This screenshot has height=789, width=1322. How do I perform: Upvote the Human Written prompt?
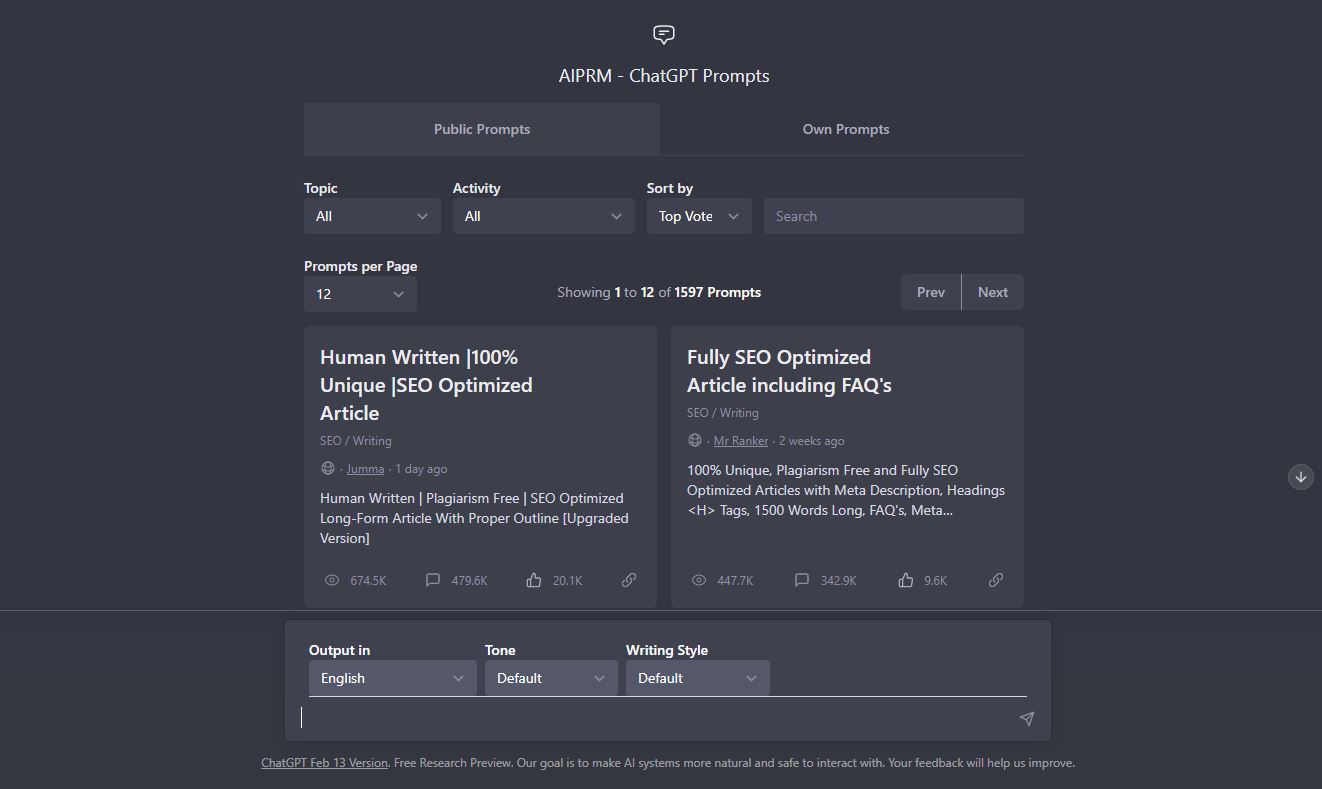point(534,580)
